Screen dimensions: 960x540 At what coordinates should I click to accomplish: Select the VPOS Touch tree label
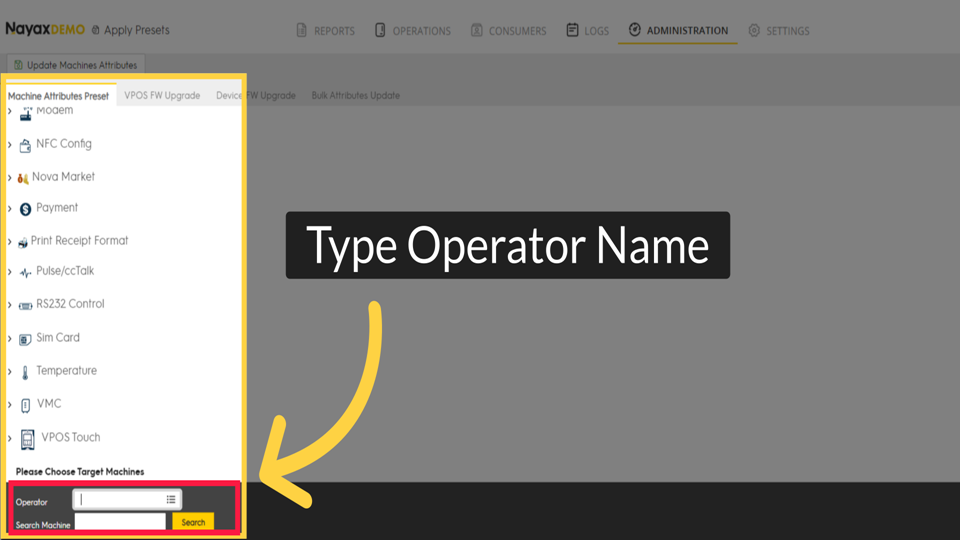(x=70, y=437)
